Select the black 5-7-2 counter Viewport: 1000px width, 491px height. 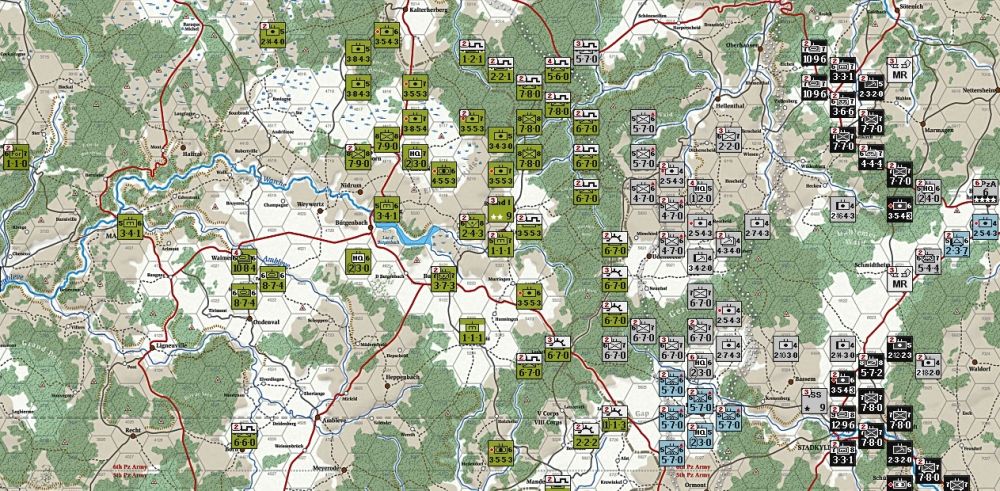tap(871, 366)
